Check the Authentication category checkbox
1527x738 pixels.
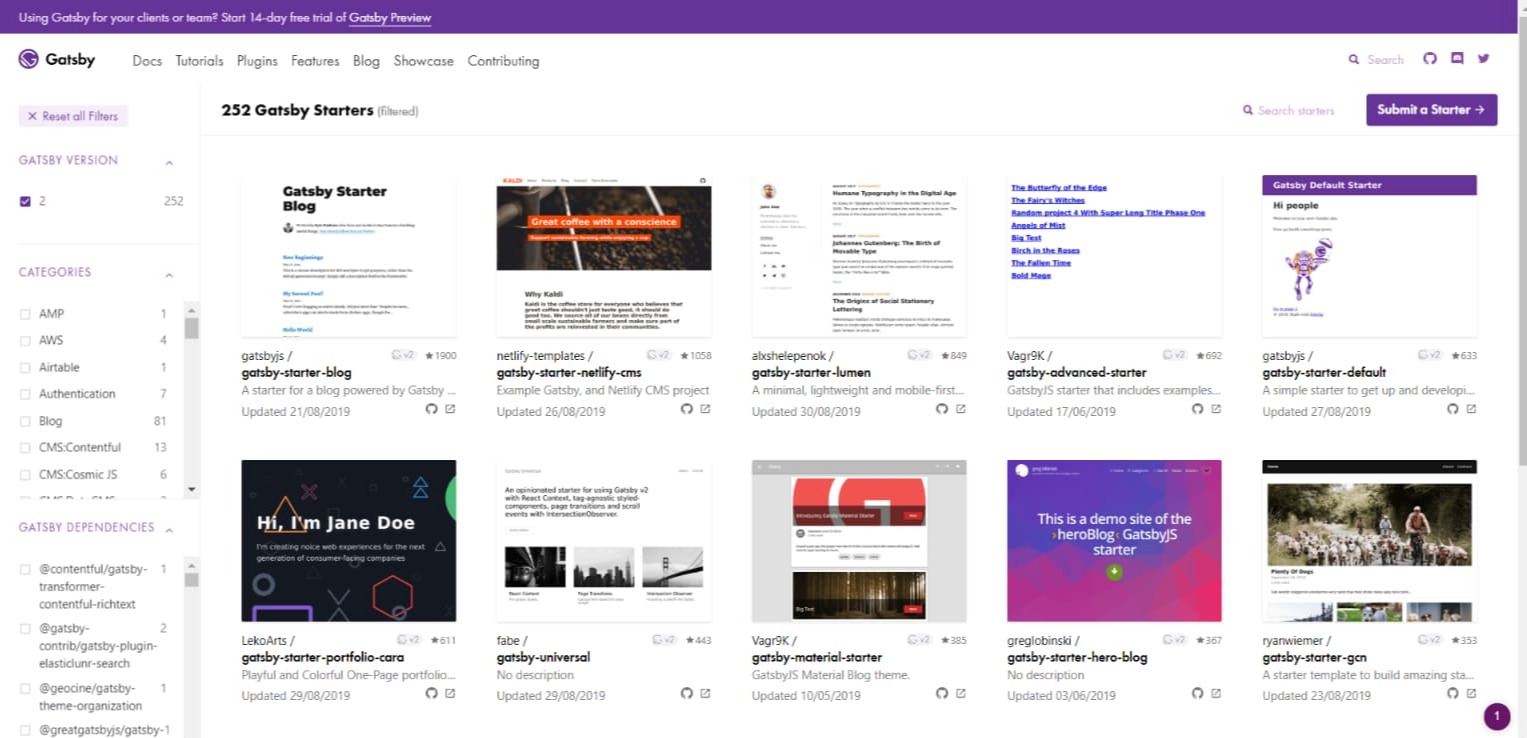coord(25,394)
